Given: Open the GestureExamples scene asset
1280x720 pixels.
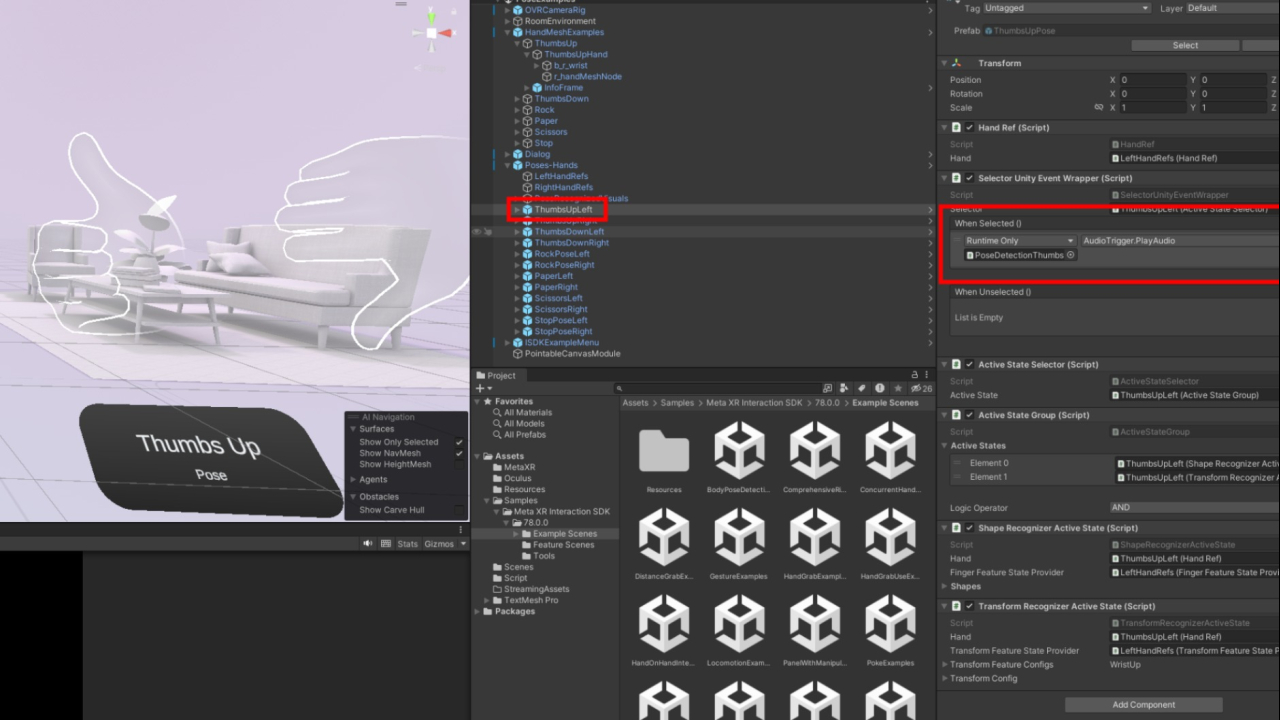Looking at the screenshot, I should coord(739,541).
